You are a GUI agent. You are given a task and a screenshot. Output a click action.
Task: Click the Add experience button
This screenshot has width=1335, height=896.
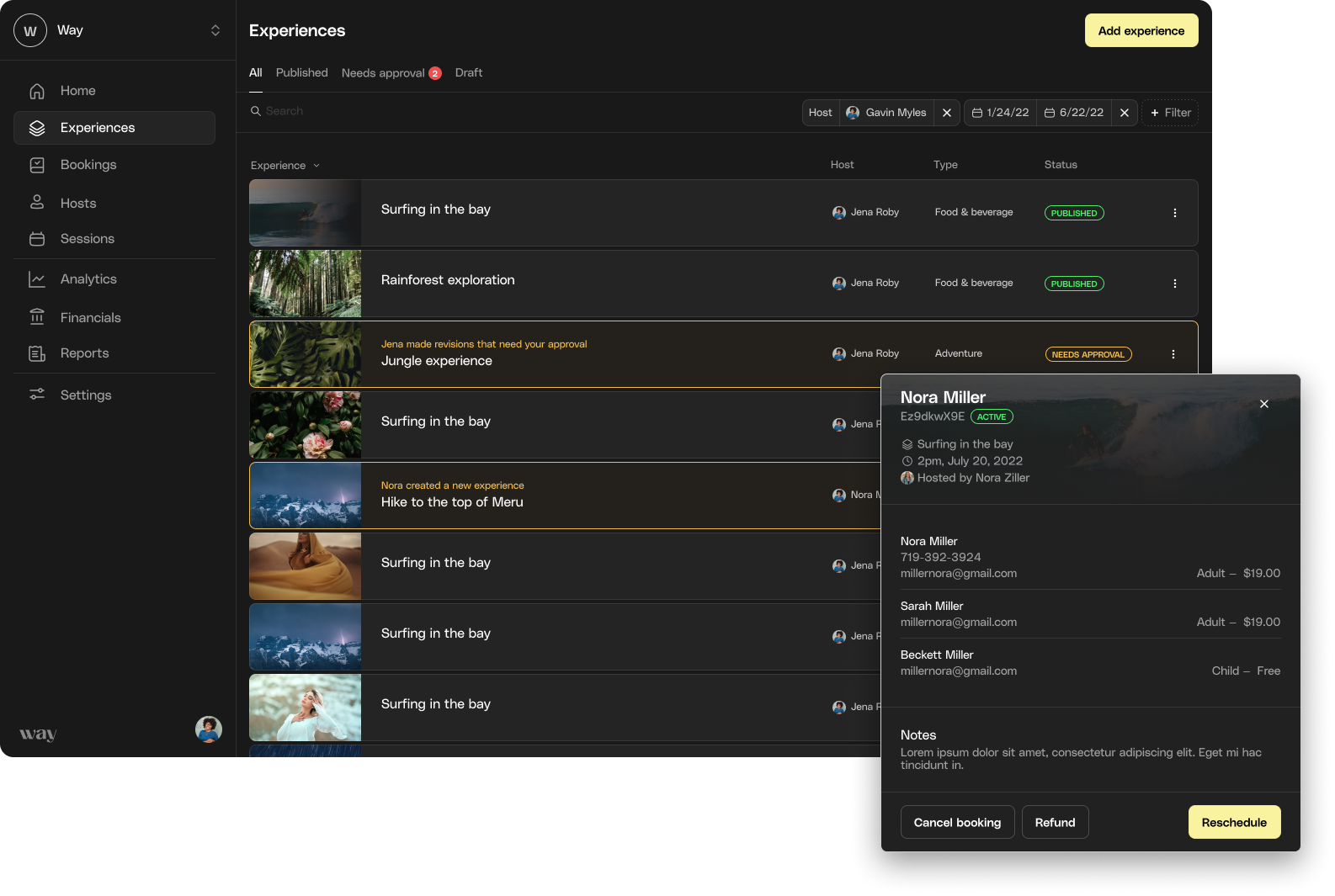pos(1141,30)
